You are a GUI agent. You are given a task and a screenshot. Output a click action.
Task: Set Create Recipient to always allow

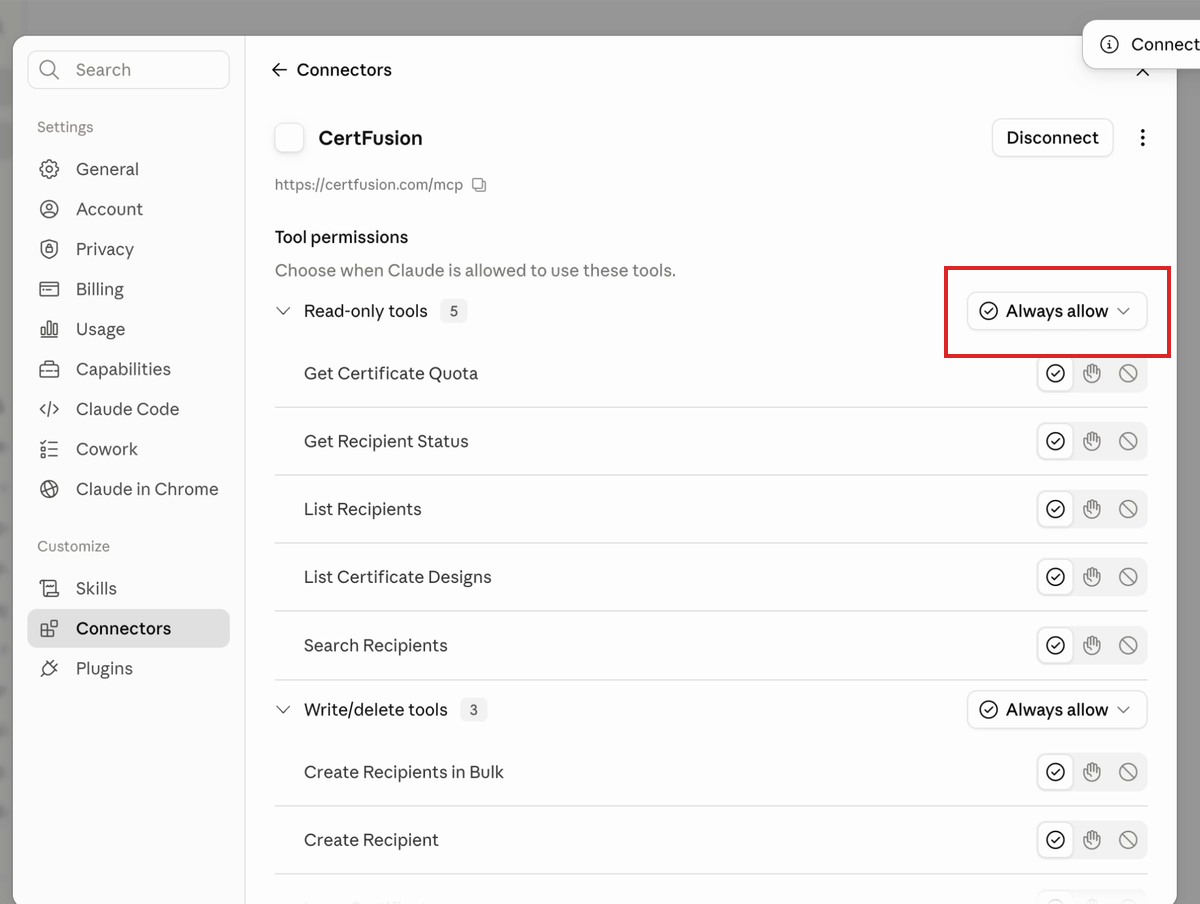(x=1055, y=840)
